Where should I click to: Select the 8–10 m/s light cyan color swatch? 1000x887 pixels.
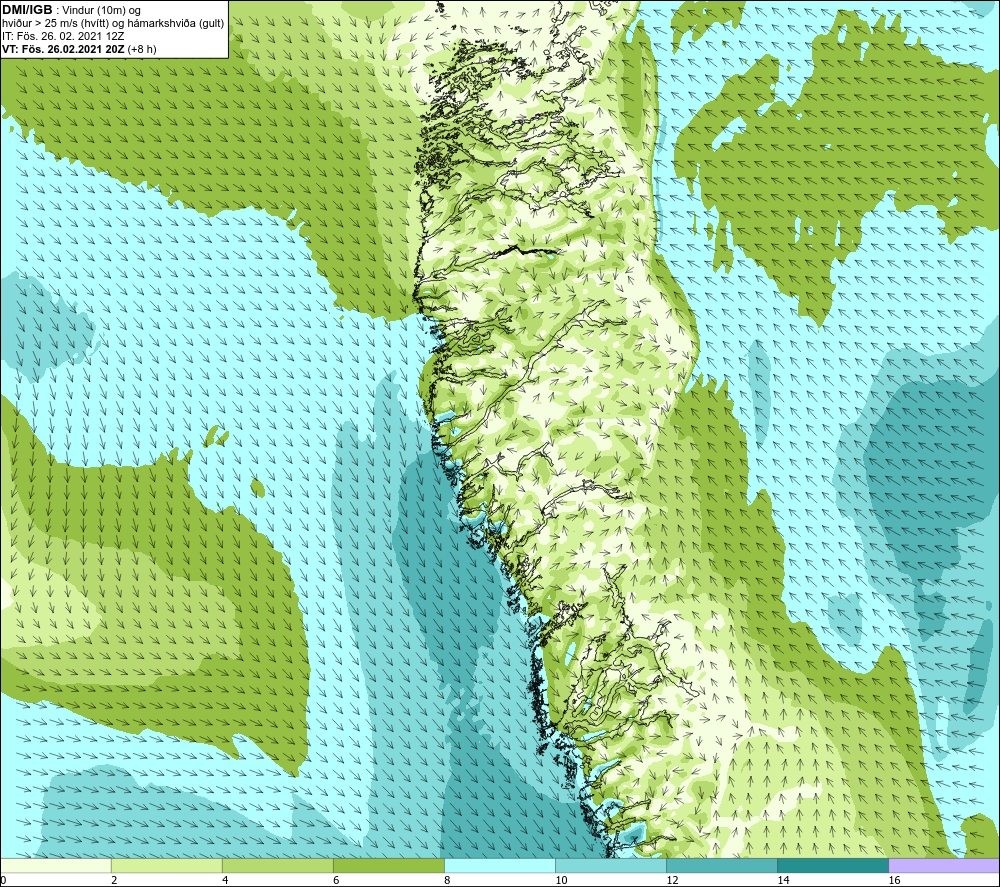pyautogui.click(x=500, y=865)
